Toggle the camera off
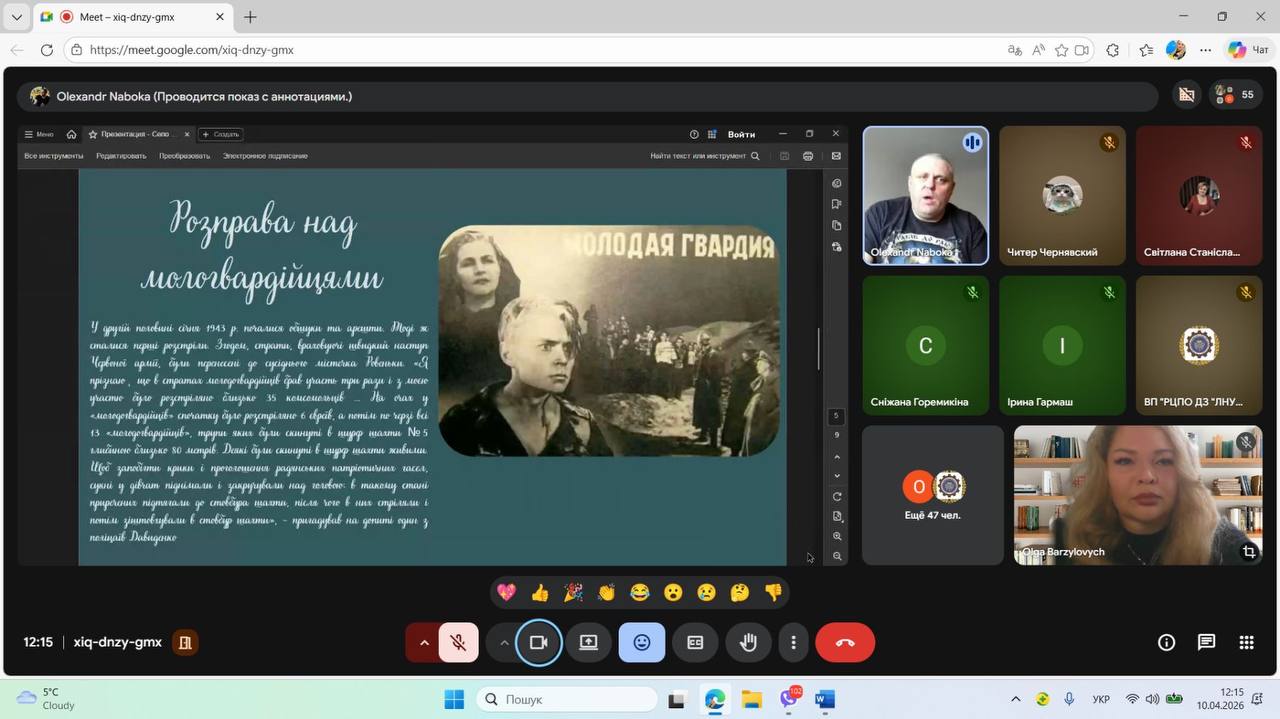 click(538, 643)
